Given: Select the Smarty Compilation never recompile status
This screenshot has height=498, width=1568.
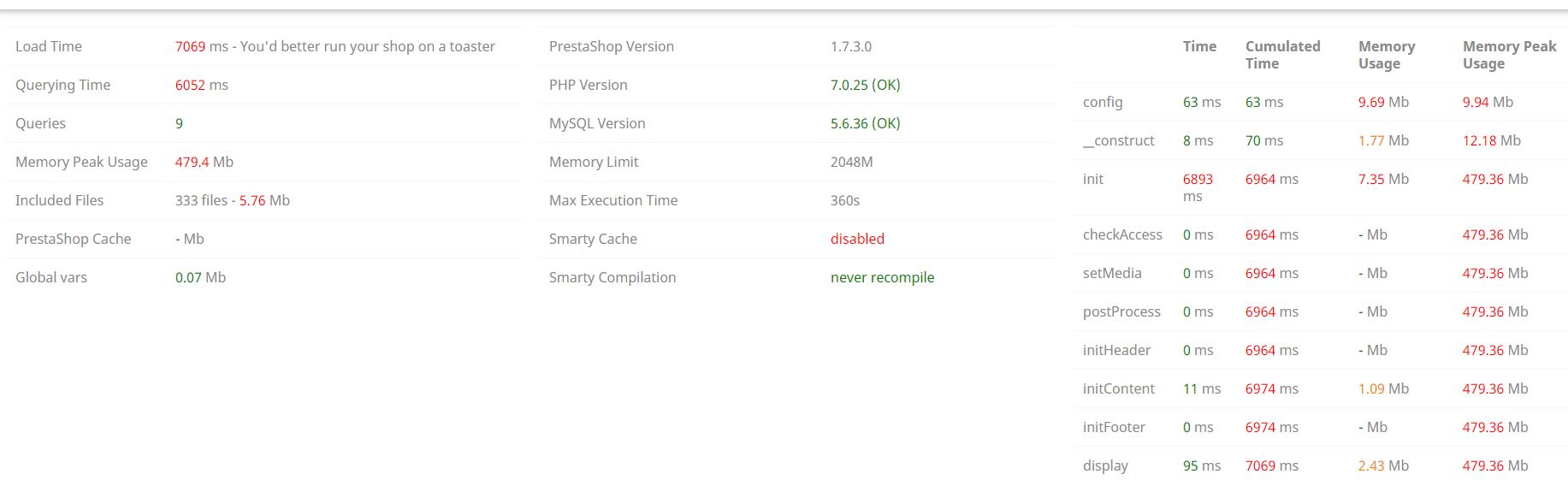Looking at the screenshot, I should tap(883, 277).
